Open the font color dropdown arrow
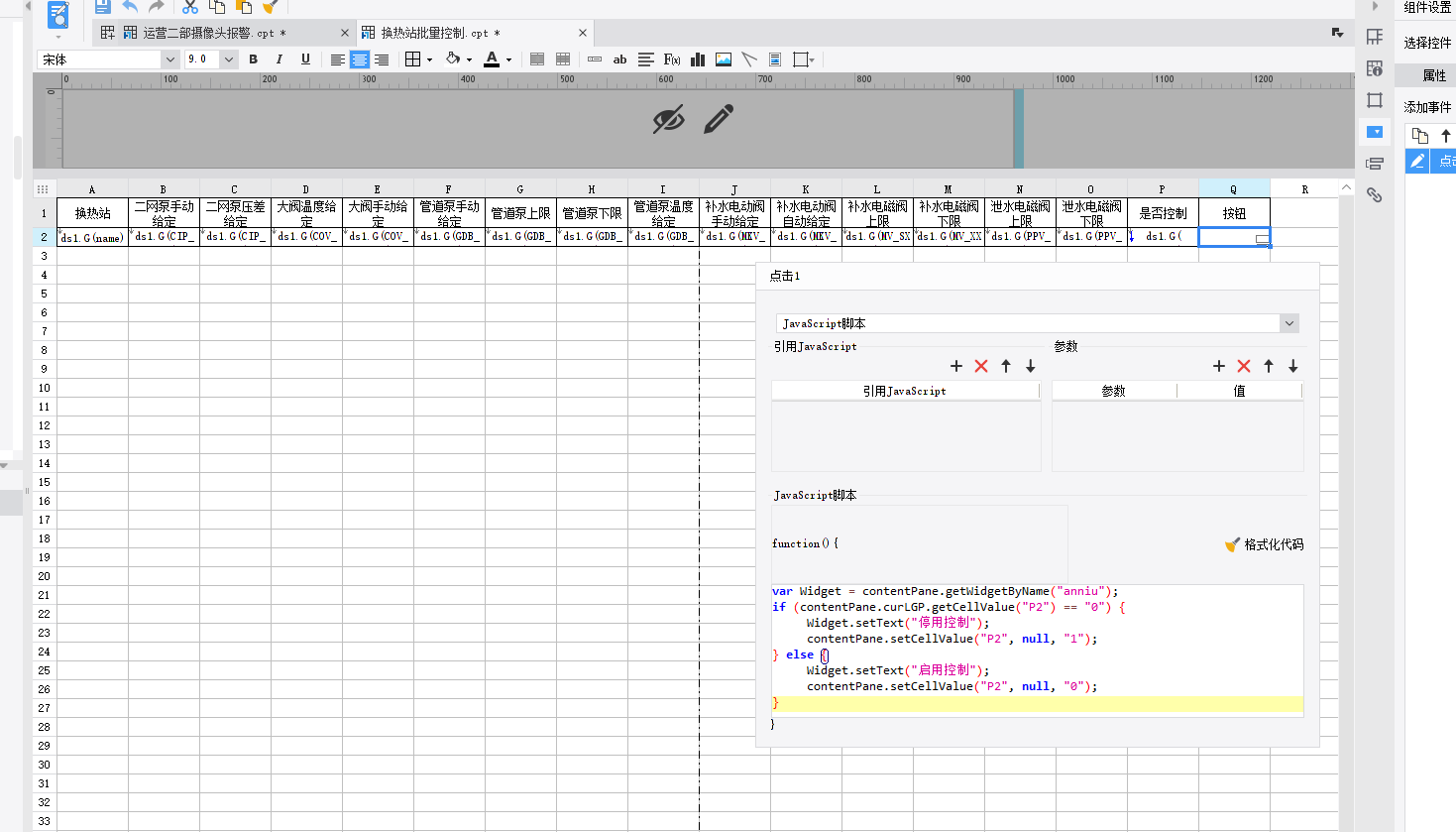The image size is (1456, 832). (x=509, y=60)
